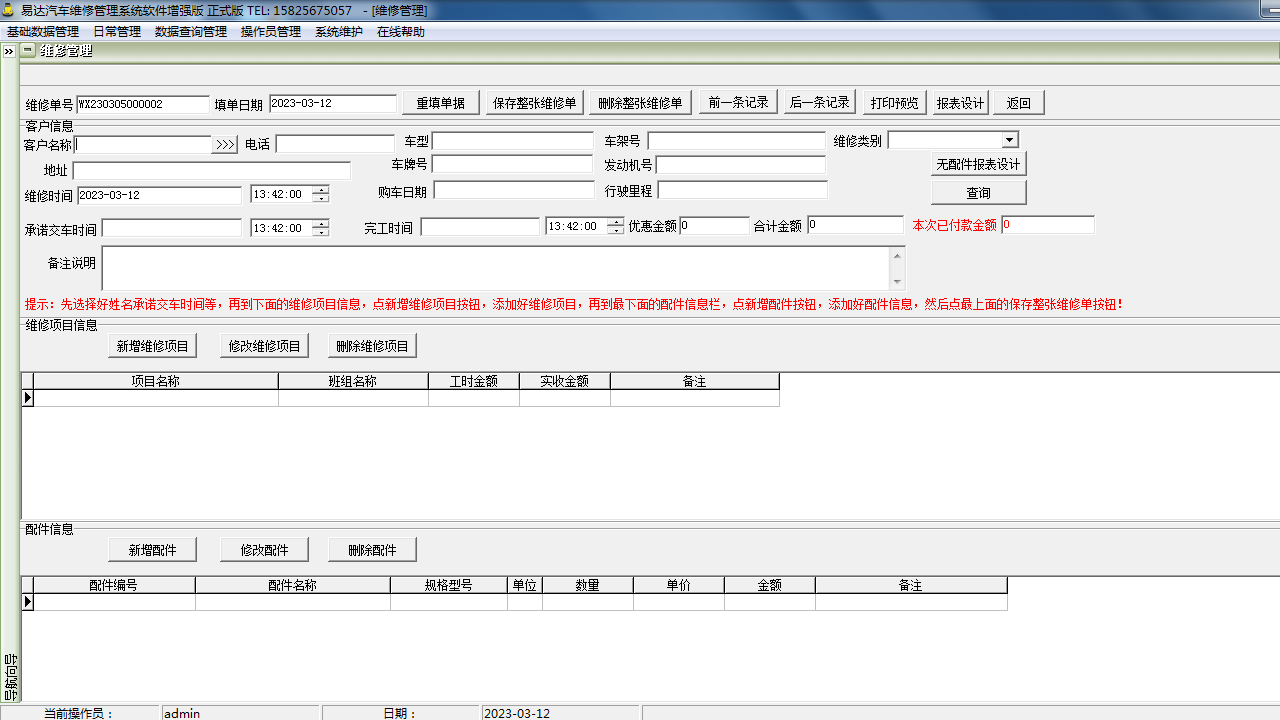This screenshot has width=1280, height=720.
Task: Click the >>> customer lookup button
Action: coord(225,145)
